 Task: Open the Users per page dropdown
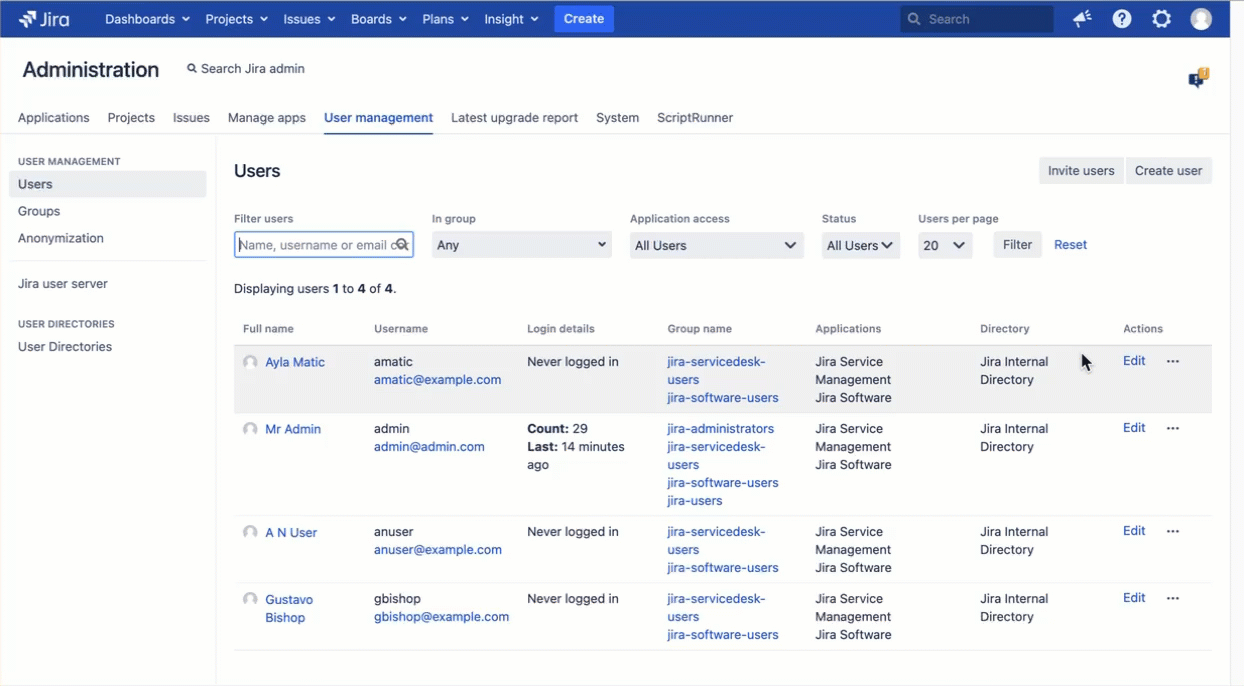click(945, 245)
